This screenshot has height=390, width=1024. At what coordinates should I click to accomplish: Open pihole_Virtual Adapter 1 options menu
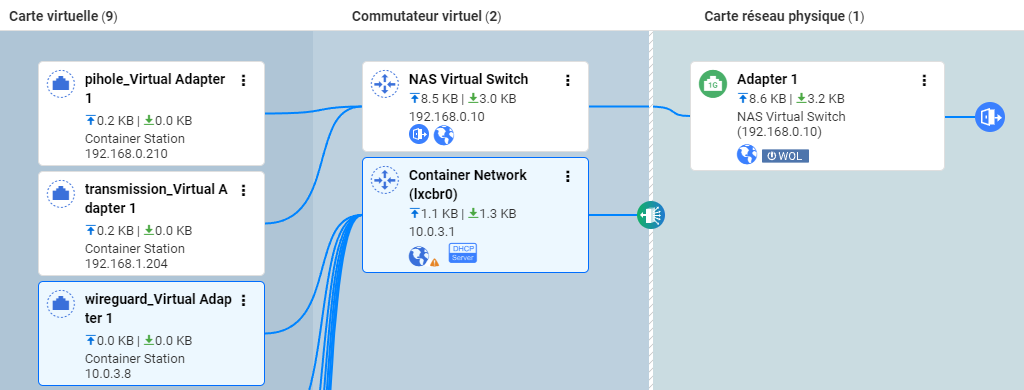click(x=244, y=80)
